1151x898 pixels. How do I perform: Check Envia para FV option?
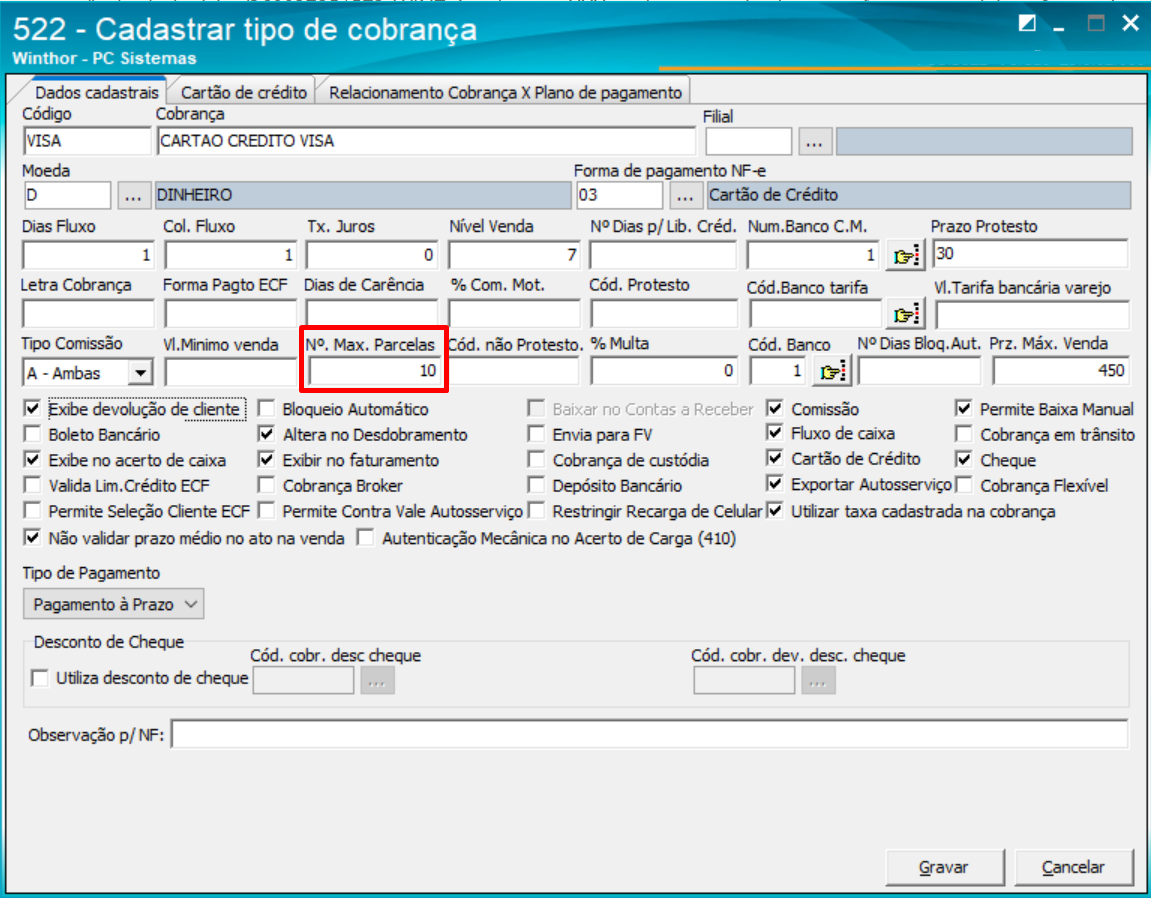pos(537,434)
